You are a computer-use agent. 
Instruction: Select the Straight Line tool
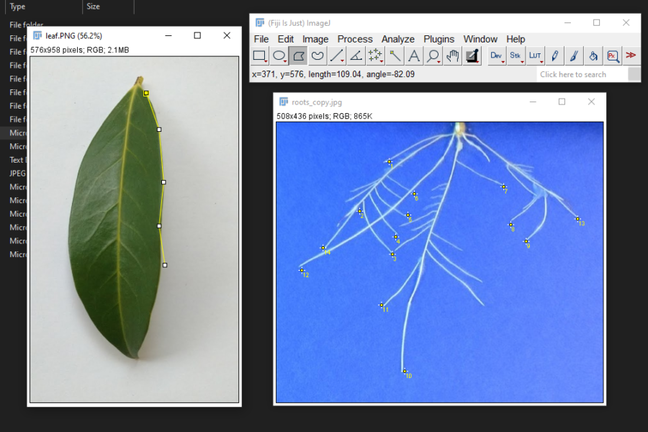pyautogui.click(x=337, y=57)
